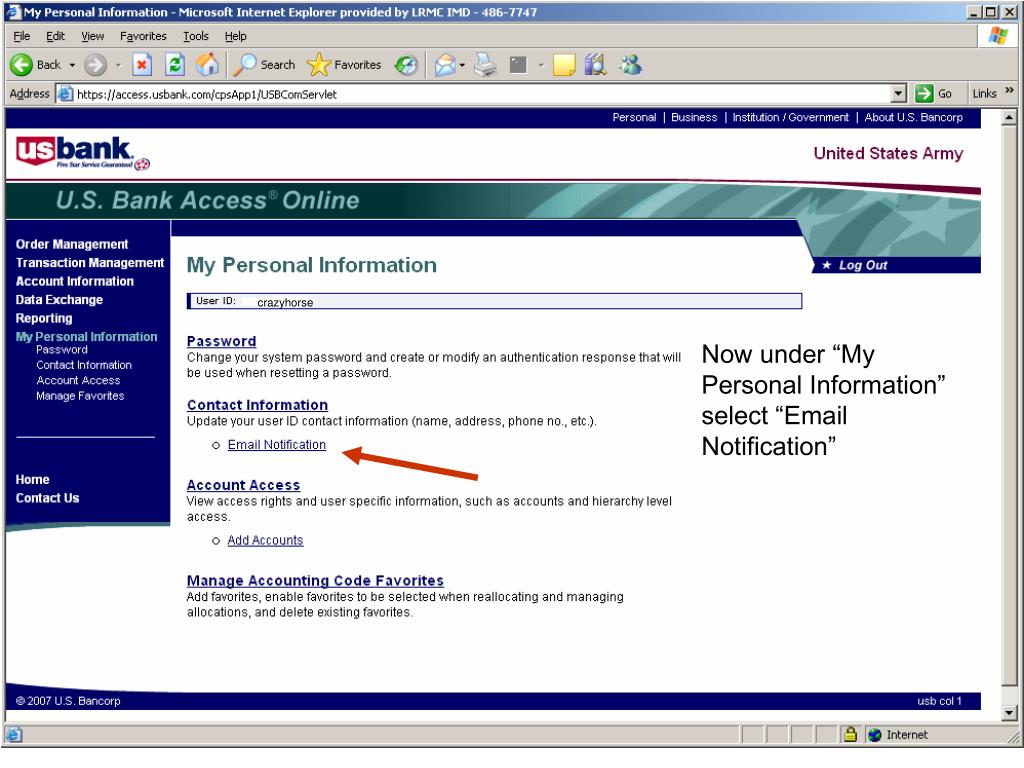Select Order Management in sidebar
This screenshot has height=768, width=1024.
pyautogui.click(x=72, y=244)
